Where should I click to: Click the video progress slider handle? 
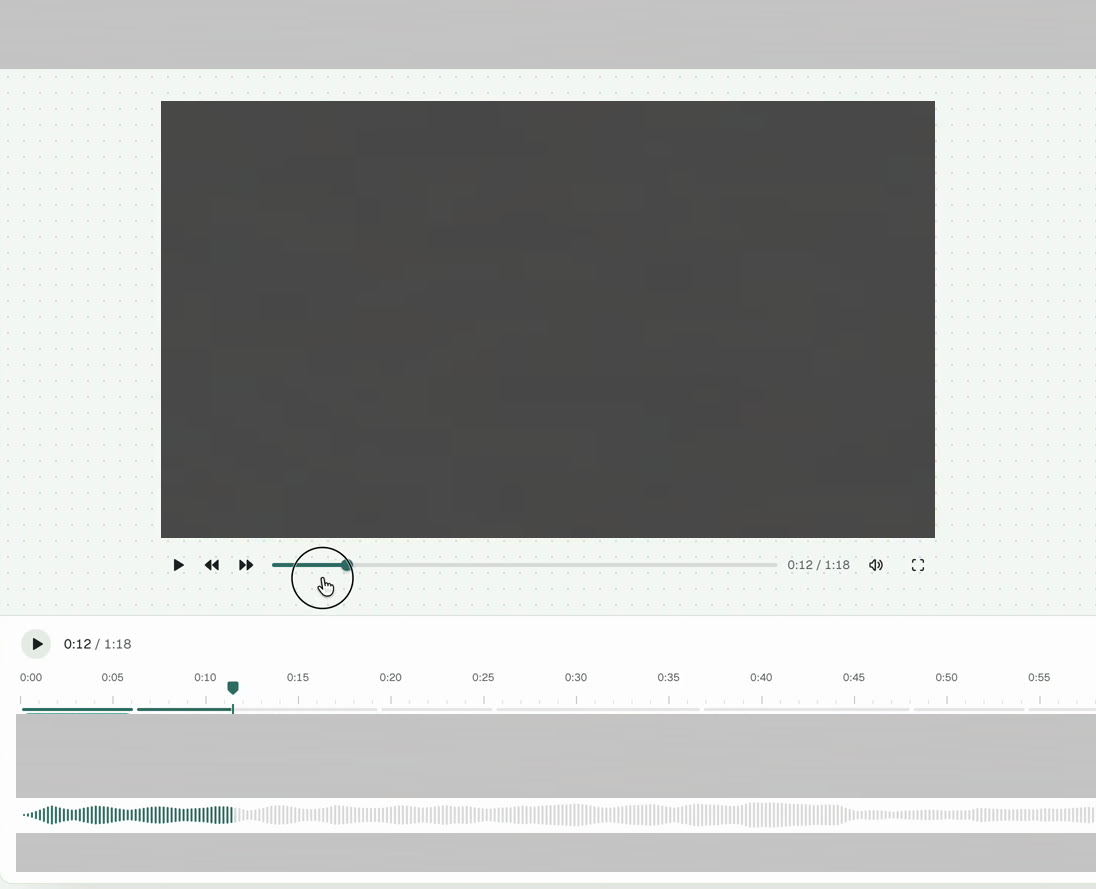coord(347,565)
